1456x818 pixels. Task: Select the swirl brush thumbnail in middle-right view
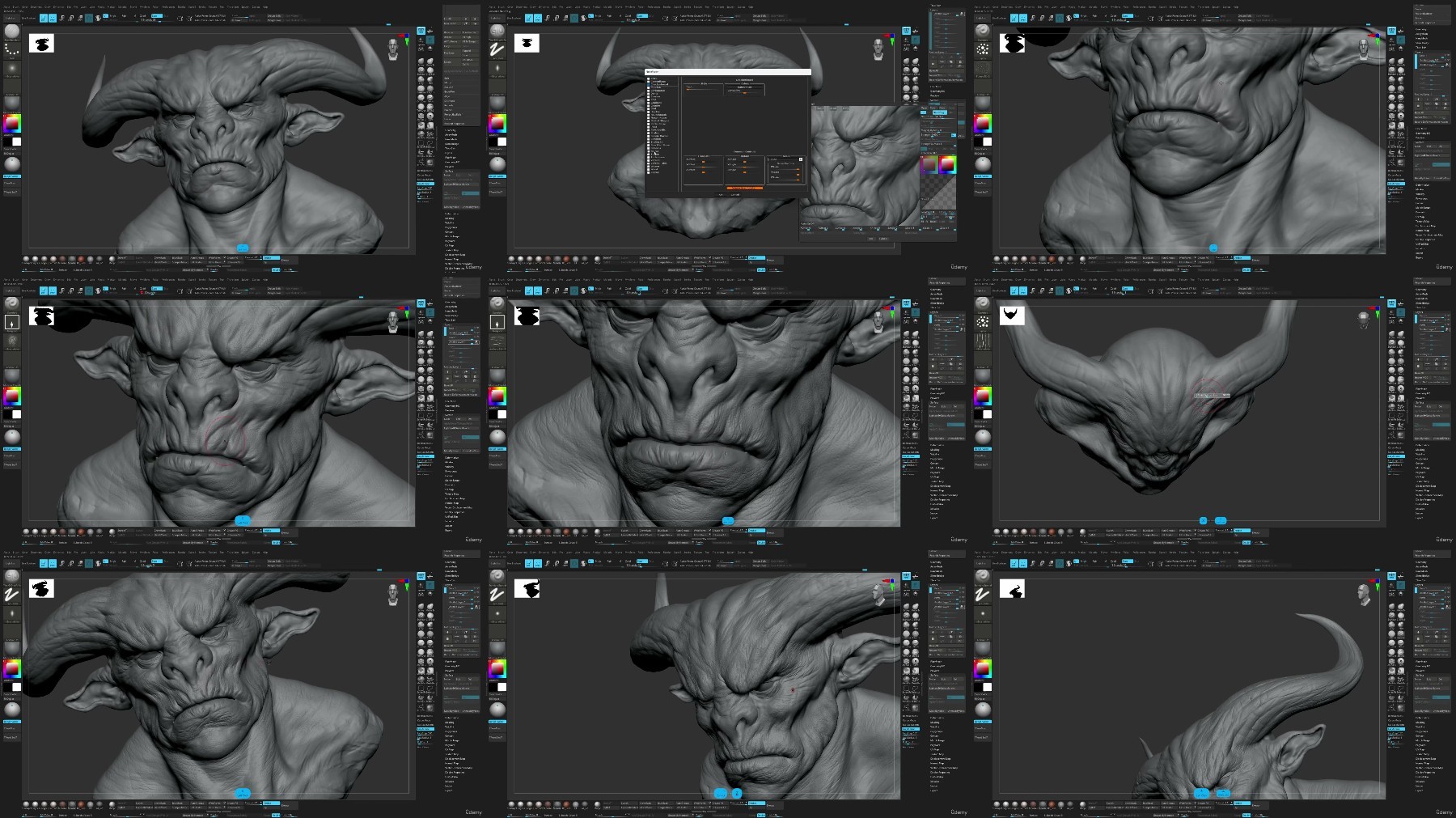coord(982,304)
